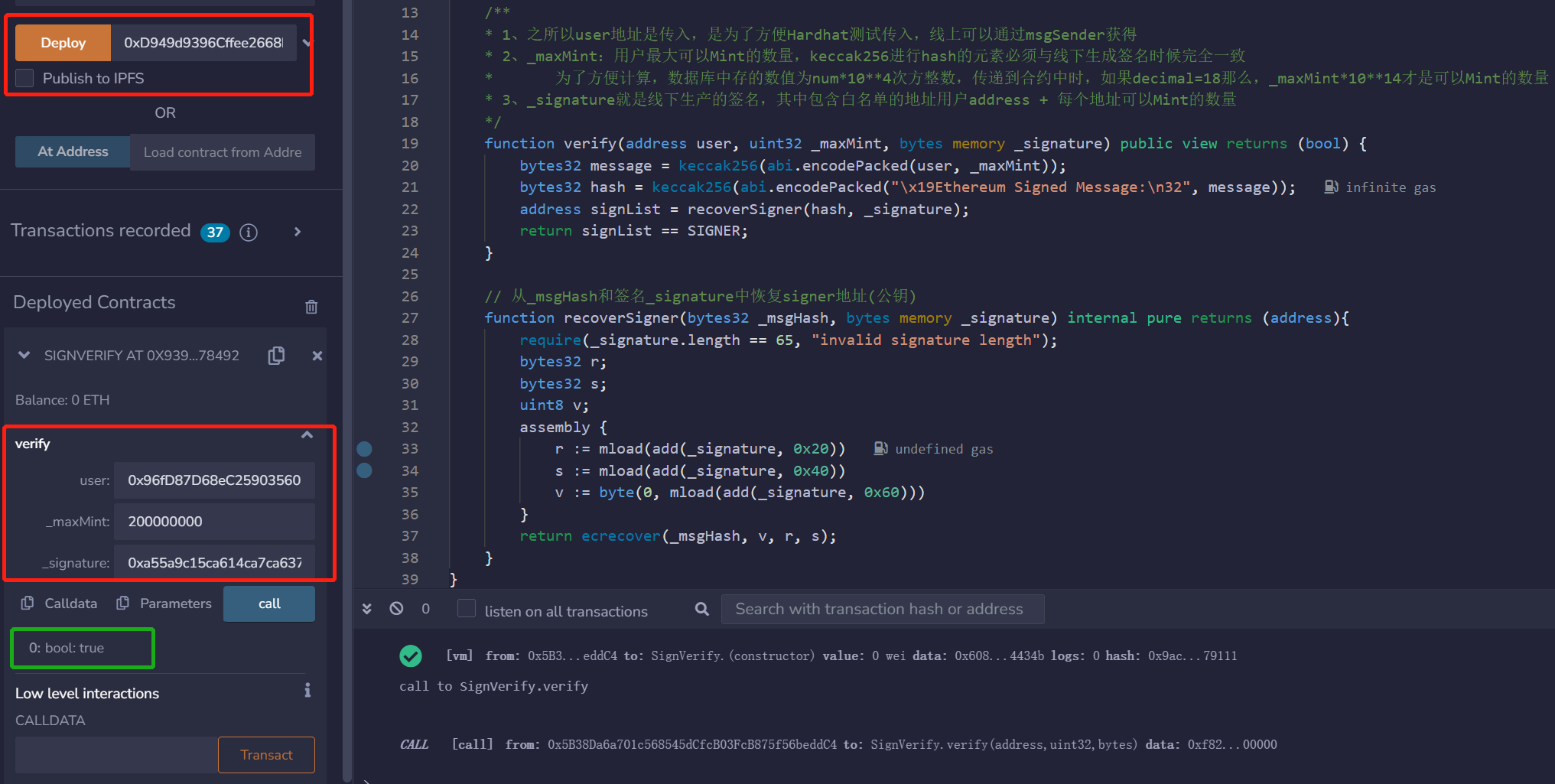Image resolution: width=1555 pixels, height=784 pixels.
Task: Click the orange Deploy button
Action: pos(63,43)
